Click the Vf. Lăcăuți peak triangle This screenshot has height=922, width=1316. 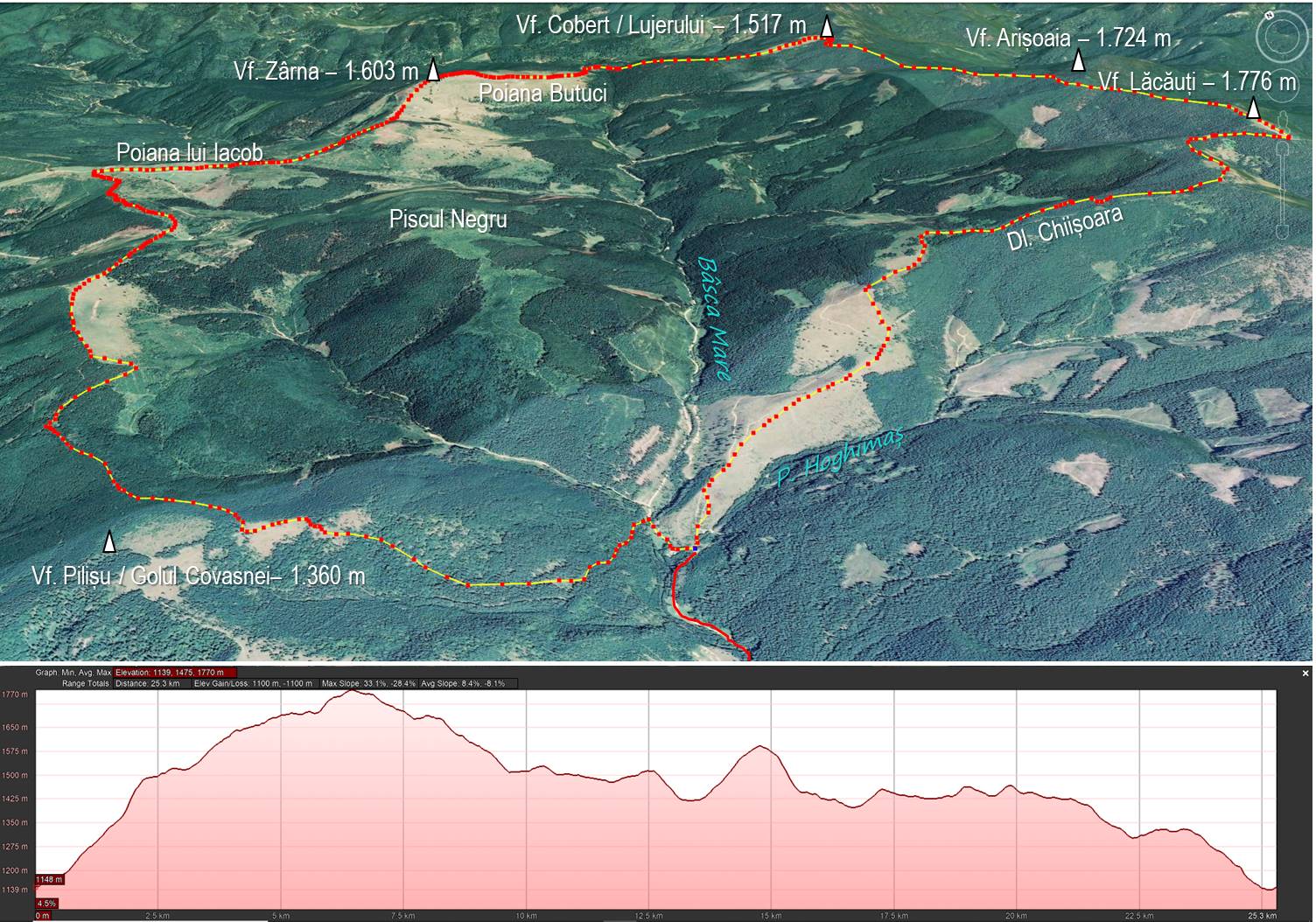tap(1253, 108)
